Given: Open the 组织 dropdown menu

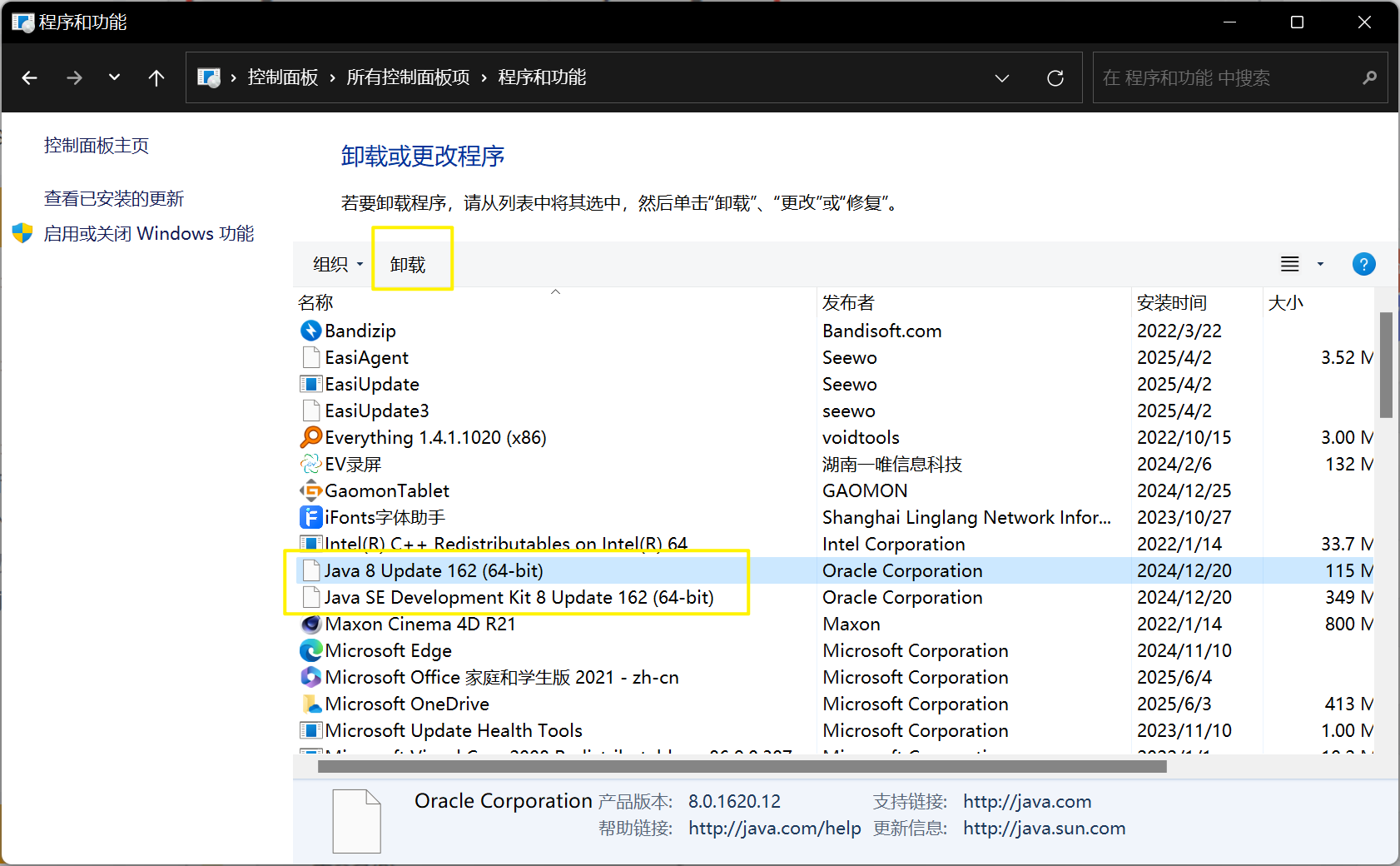Looking at the screenshot, I should pyautogui.click(x=339, y=264).
